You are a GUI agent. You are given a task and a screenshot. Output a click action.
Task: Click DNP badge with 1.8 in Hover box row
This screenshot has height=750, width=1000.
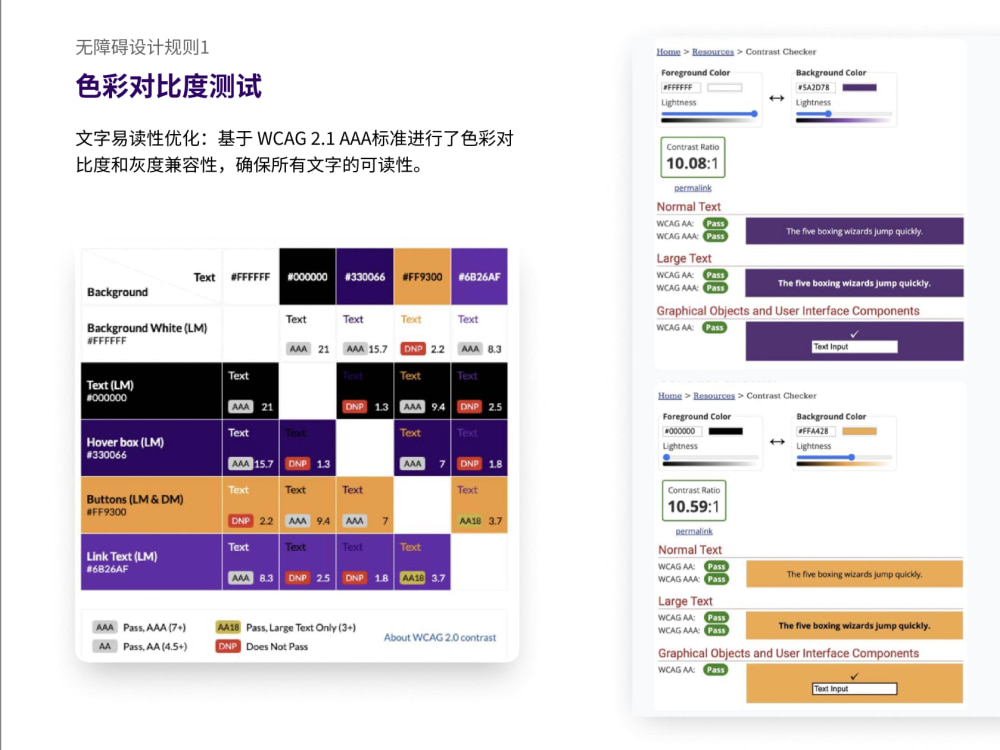(x=469, y=464)
